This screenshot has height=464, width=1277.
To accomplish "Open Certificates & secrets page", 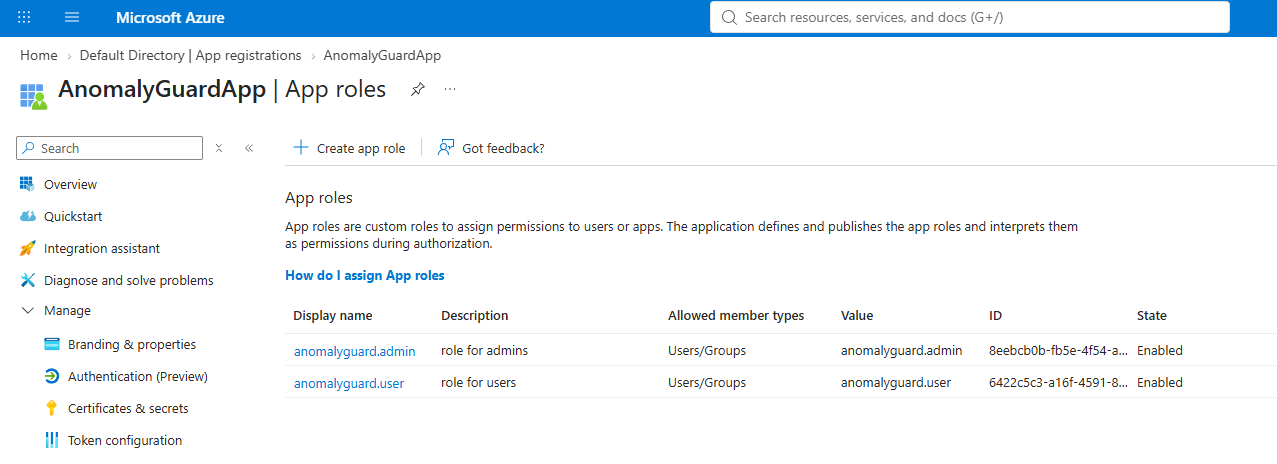I will coord(128,408).
